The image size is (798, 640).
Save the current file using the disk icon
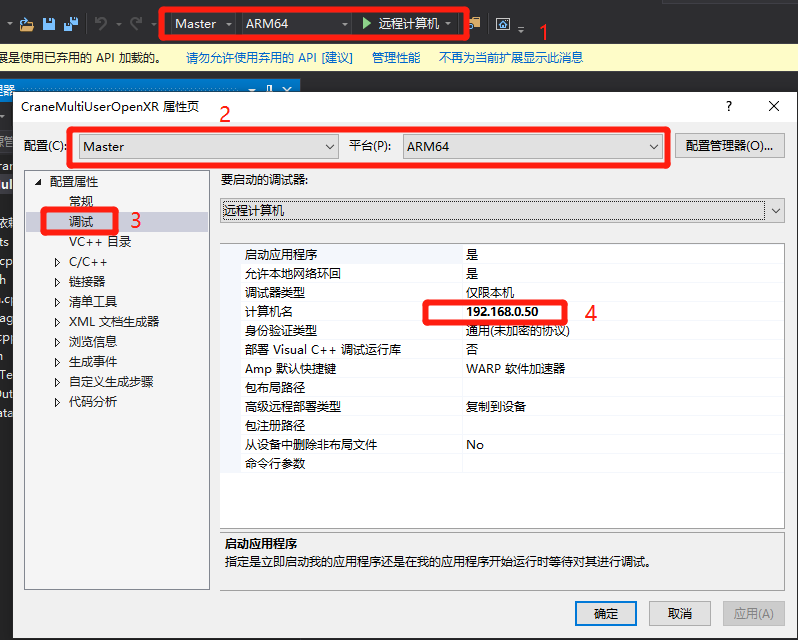tap(49, 24)
